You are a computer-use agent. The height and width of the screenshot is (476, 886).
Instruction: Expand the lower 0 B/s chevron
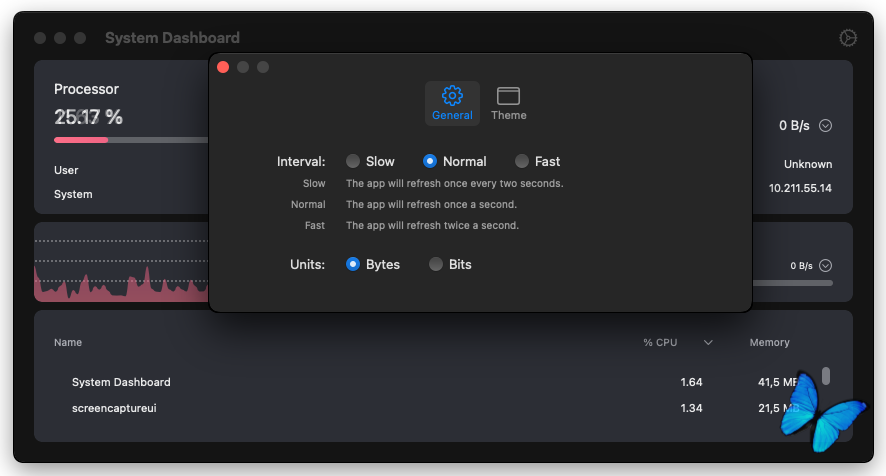click(825, 266)
